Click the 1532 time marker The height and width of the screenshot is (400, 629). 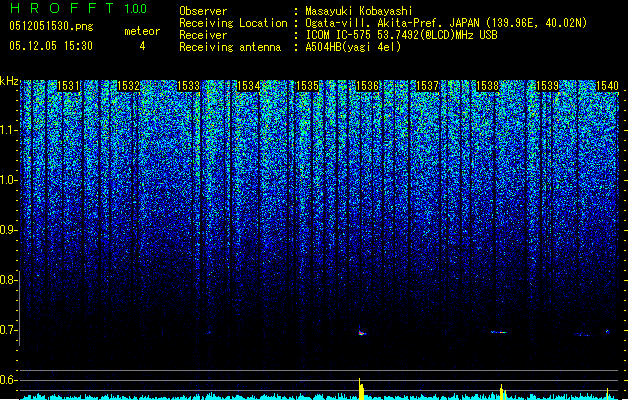(128, 86)
